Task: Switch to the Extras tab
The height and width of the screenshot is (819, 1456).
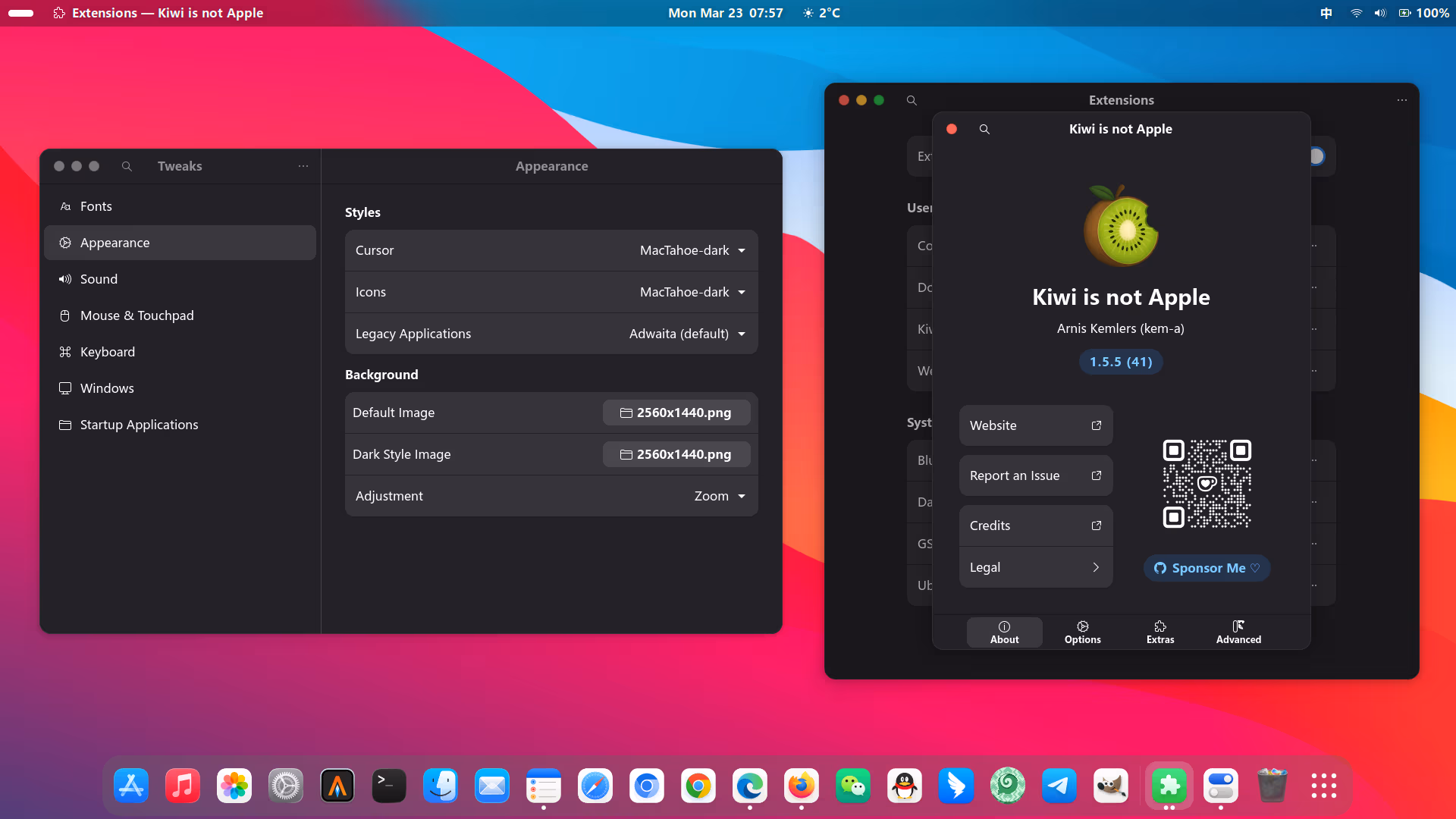Action: point(1160,632)
